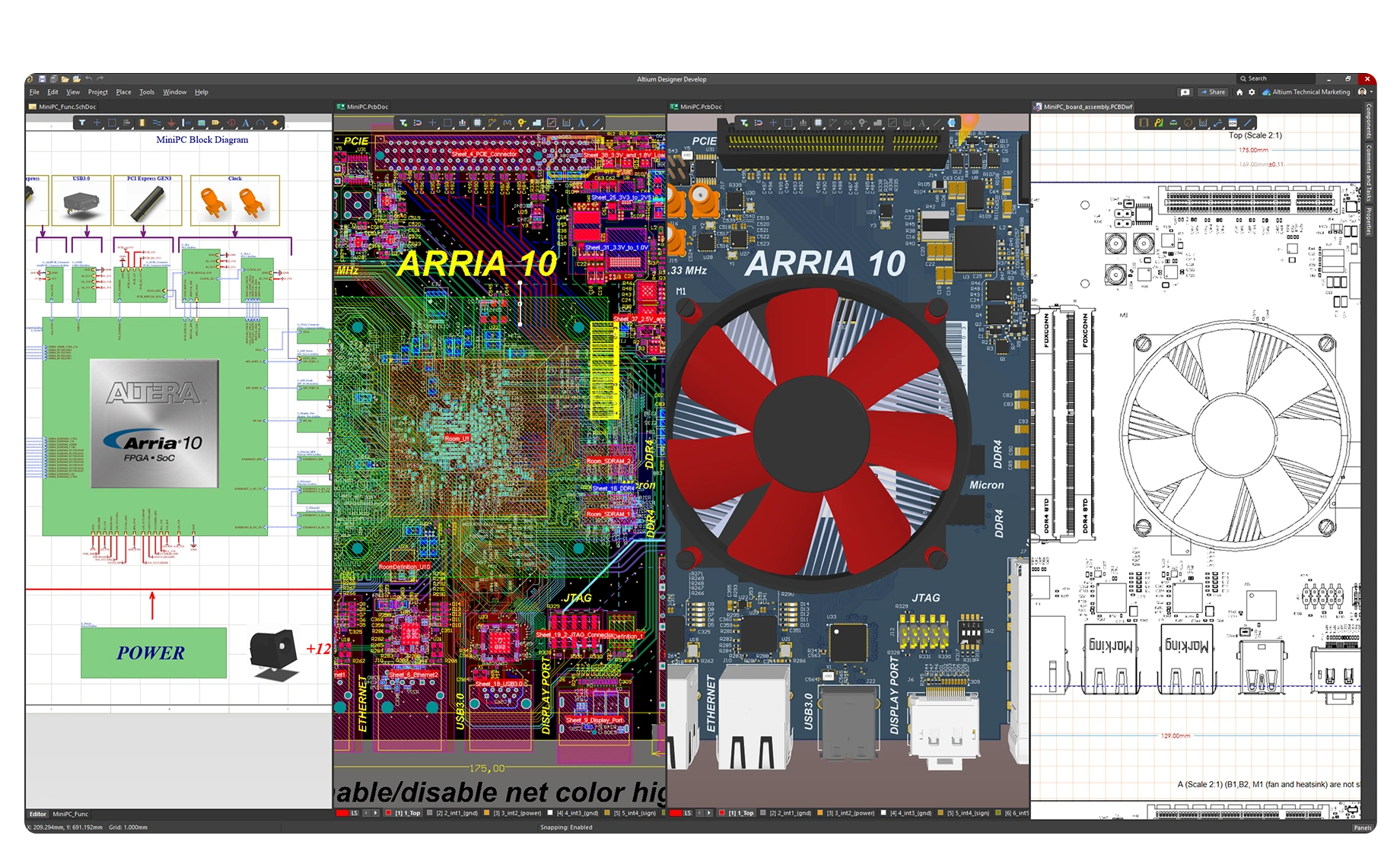This screenshot has height=864, width=1400.
Task: Click the open folder icon in title bar
Action: click(65, 78)
